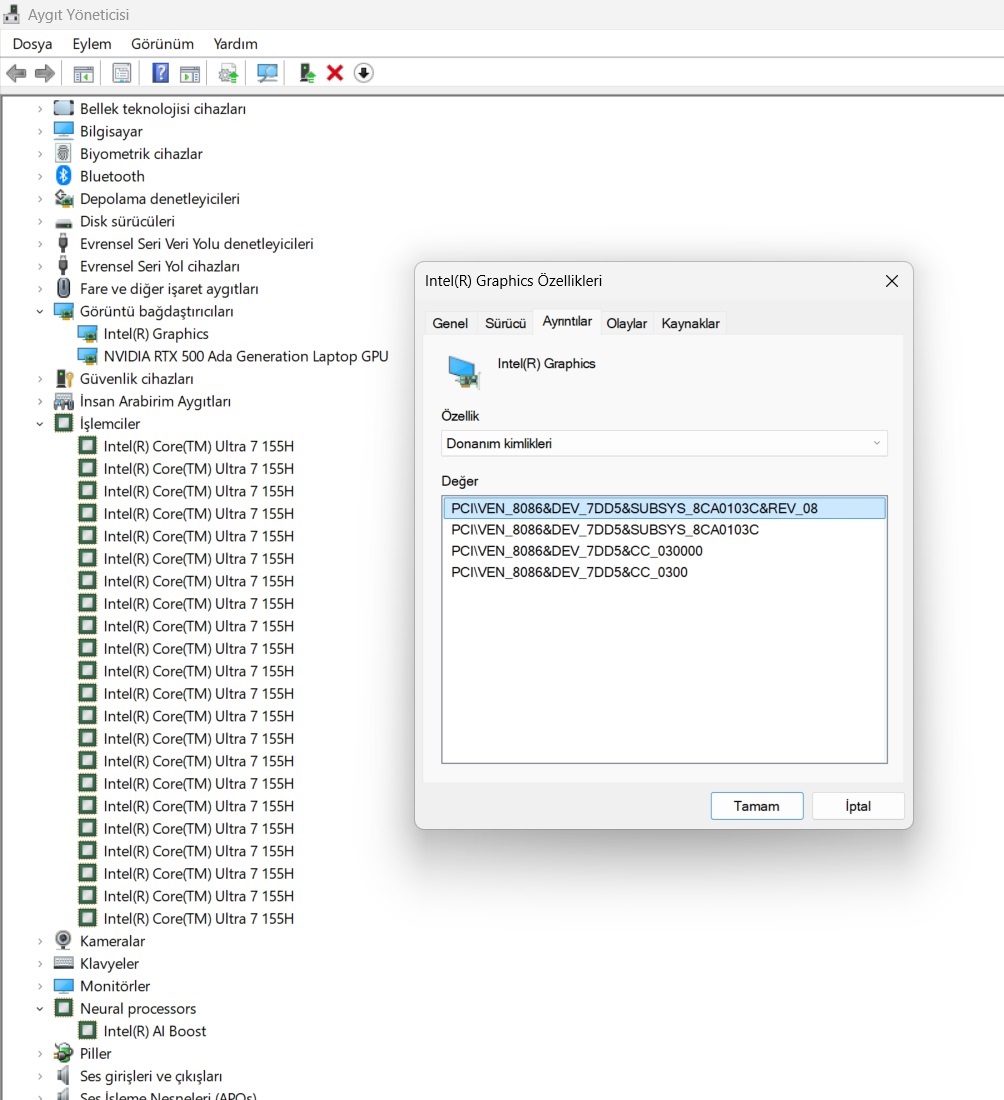
Task: Click the blue Help question-mark icon
Action: pyautogui.click(x=161, y=73)
